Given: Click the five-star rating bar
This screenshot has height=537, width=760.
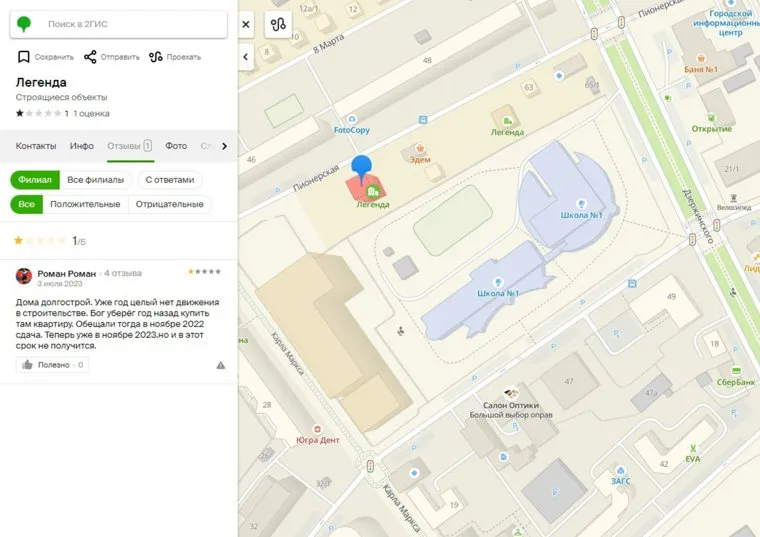Looking at the screenshot, I should [39, 241].
